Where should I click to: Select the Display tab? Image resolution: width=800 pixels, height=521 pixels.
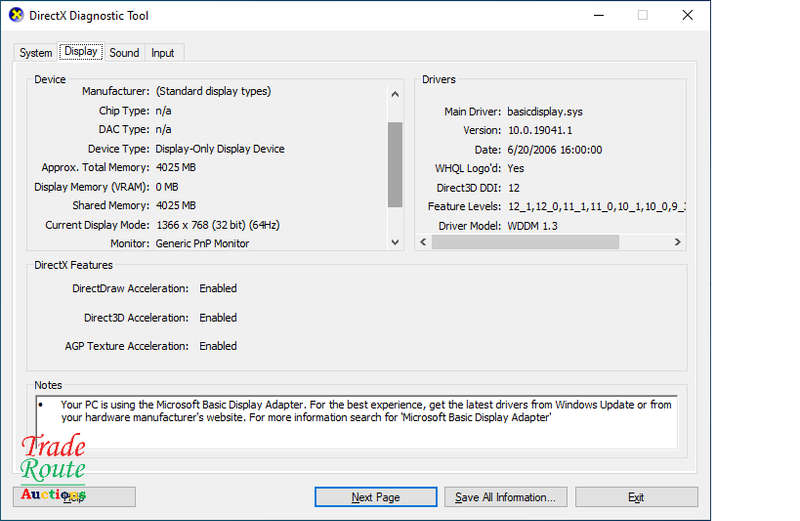(x=81, y=52)
